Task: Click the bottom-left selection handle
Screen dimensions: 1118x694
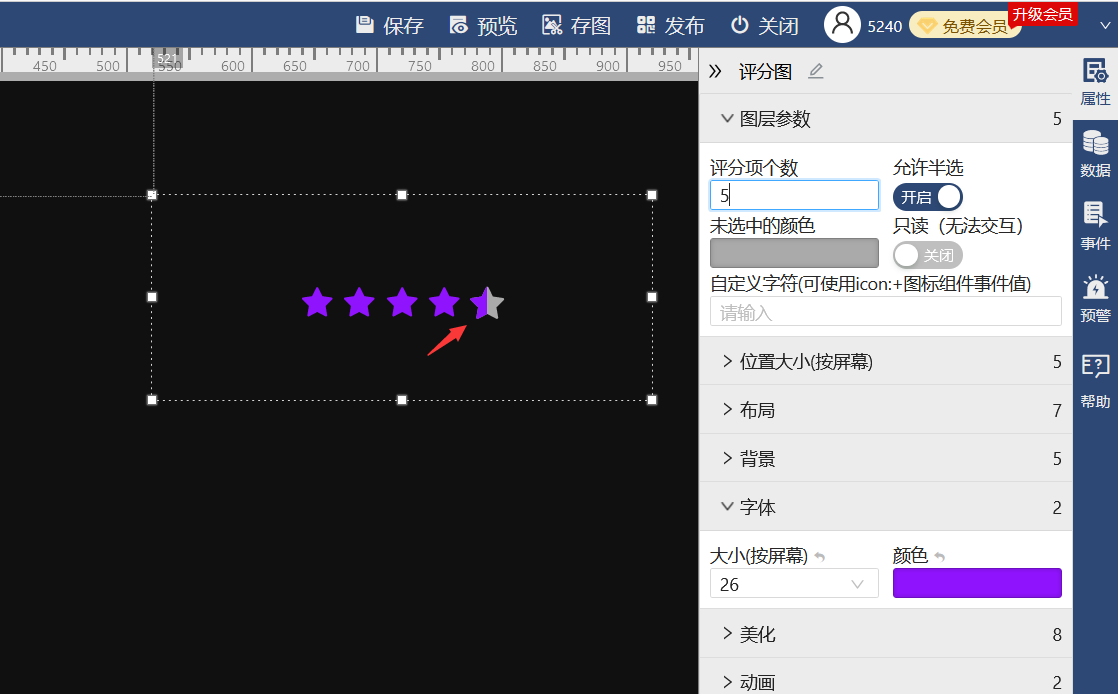Action: 152,400
